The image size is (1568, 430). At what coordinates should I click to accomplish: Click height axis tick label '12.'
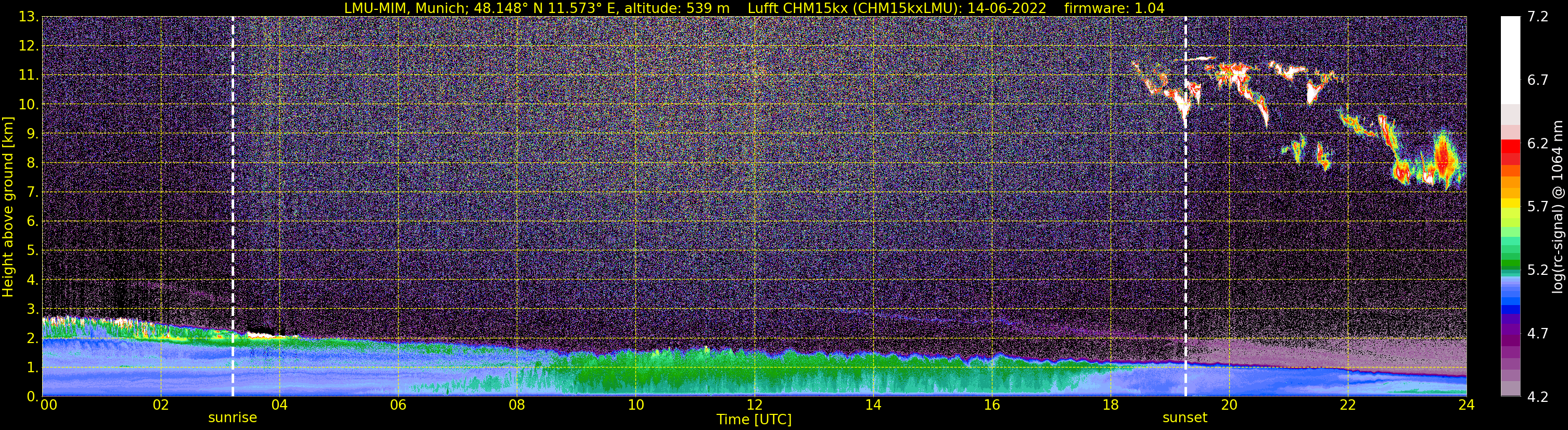tap(29, 46)
